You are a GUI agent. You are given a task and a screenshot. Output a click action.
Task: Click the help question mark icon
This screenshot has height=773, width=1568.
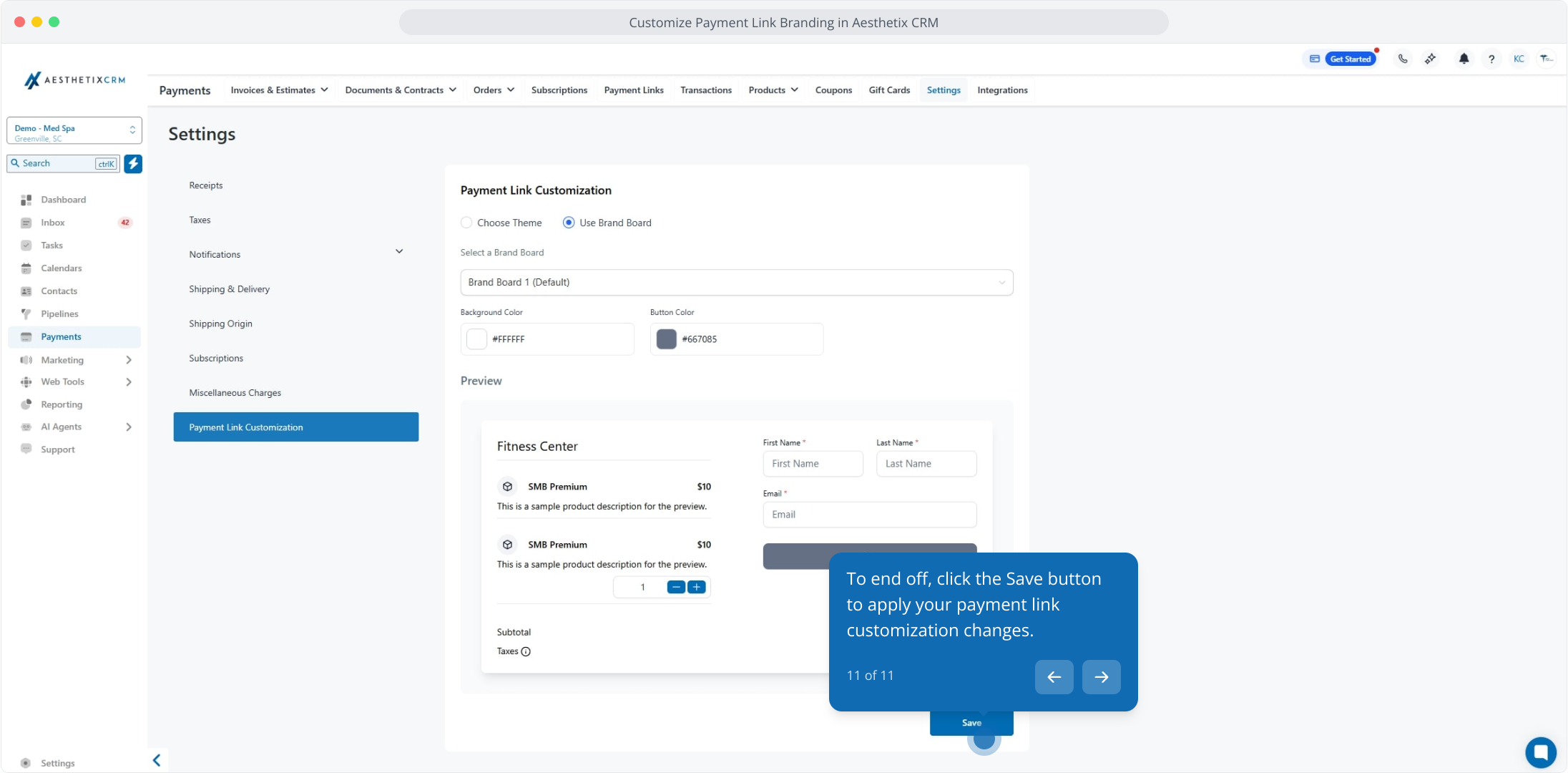point(1491,59)
